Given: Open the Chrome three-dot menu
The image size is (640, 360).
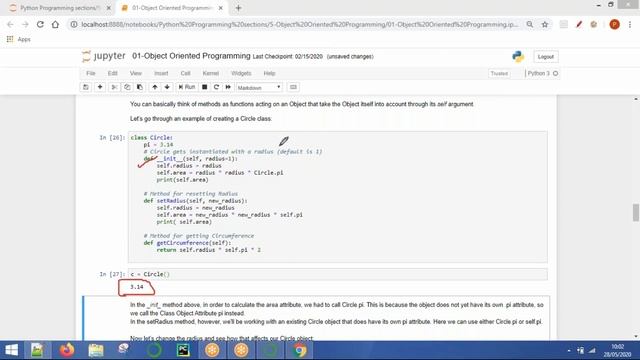Looking at the screenshot, I should coord(630,24).
